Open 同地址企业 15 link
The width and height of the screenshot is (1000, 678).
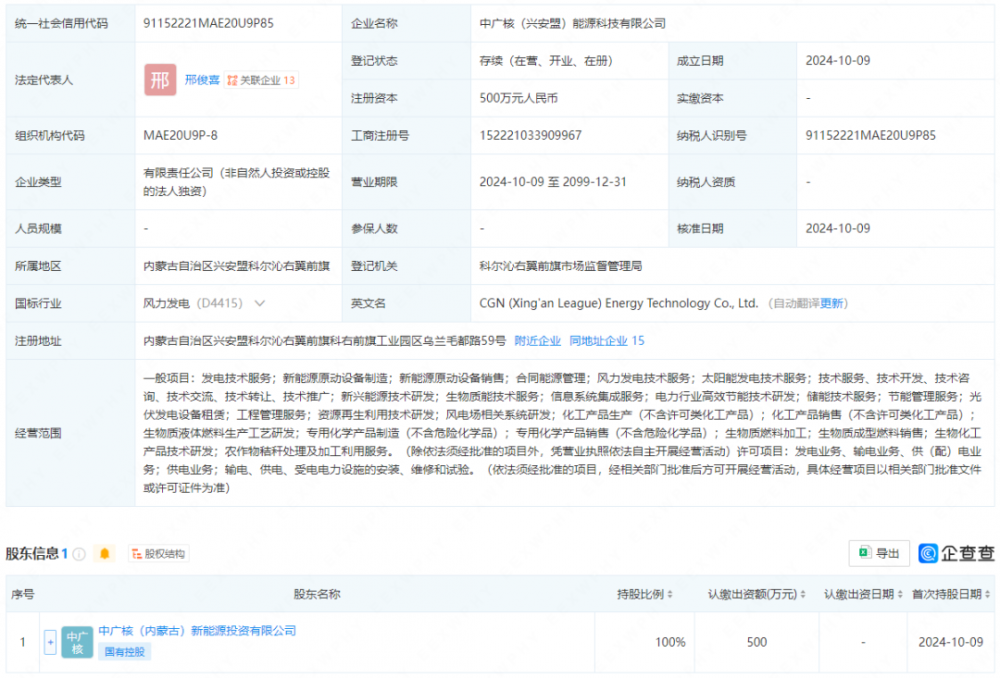click(607, 341)
